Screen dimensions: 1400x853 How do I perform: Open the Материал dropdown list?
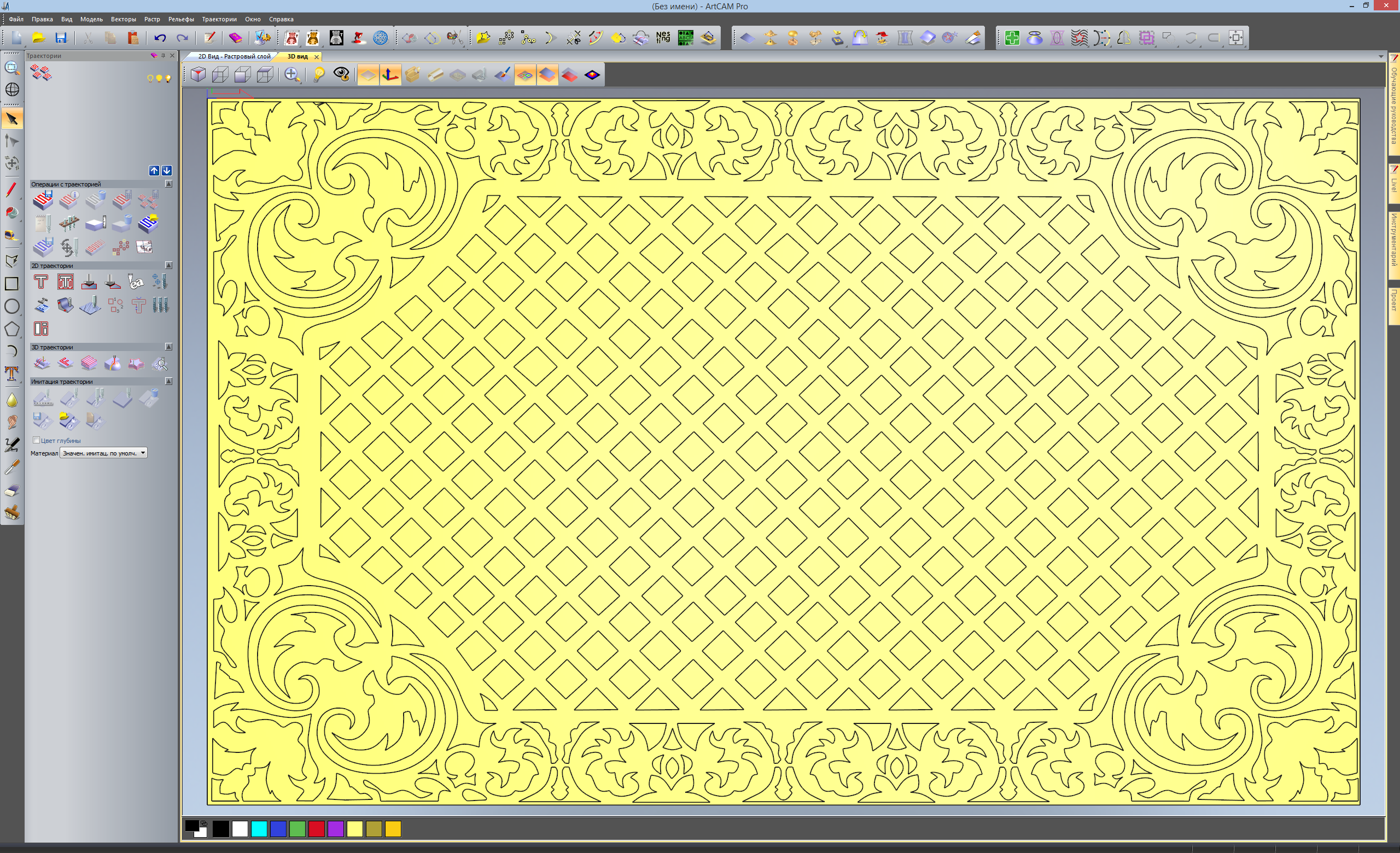pyautogui.click(x=143, y=453)
